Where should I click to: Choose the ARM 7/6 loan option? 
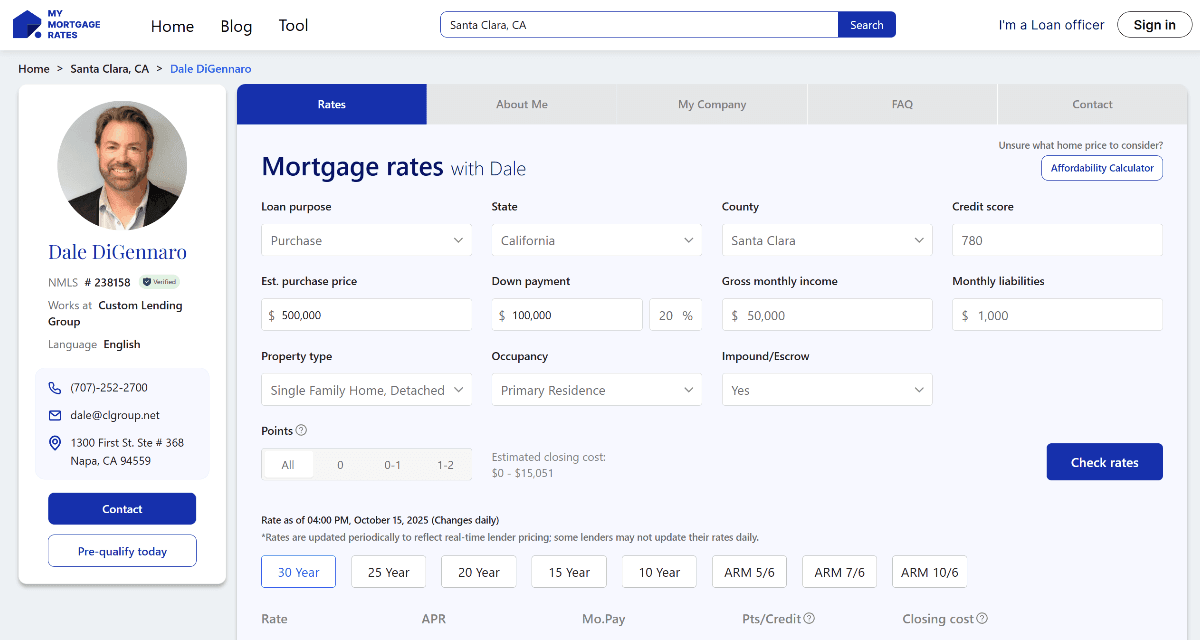click(x=839, y=572)
